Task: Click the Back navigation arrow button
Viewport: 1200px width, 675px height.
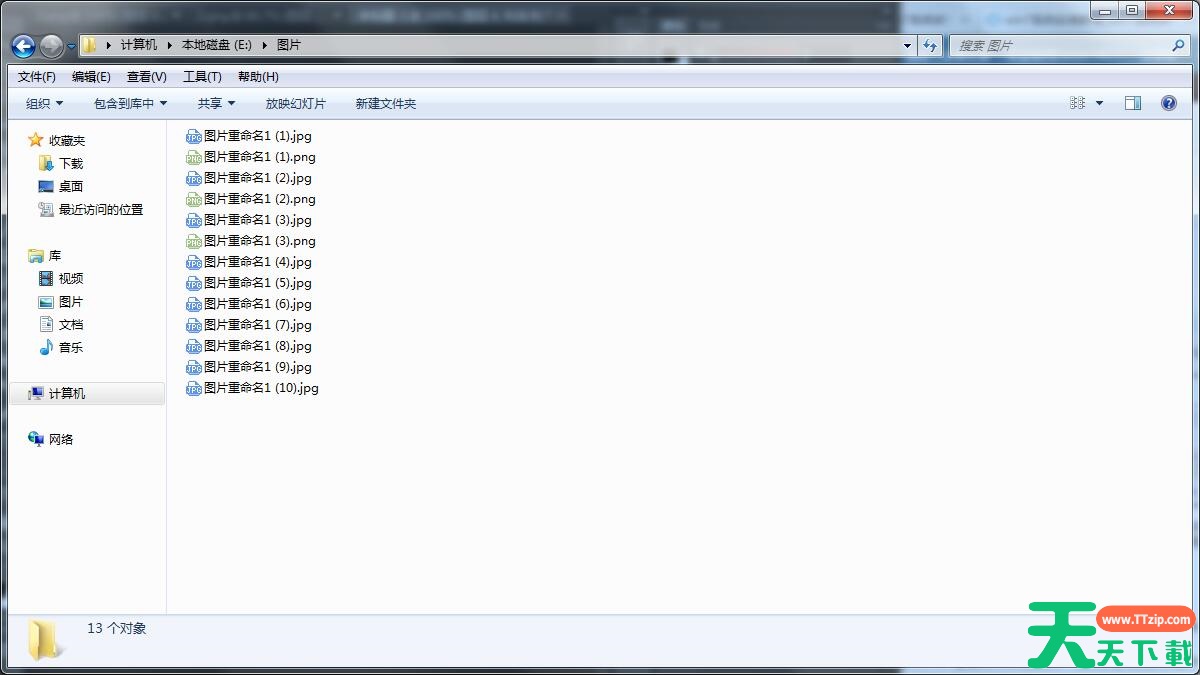Action: point(24,46)
